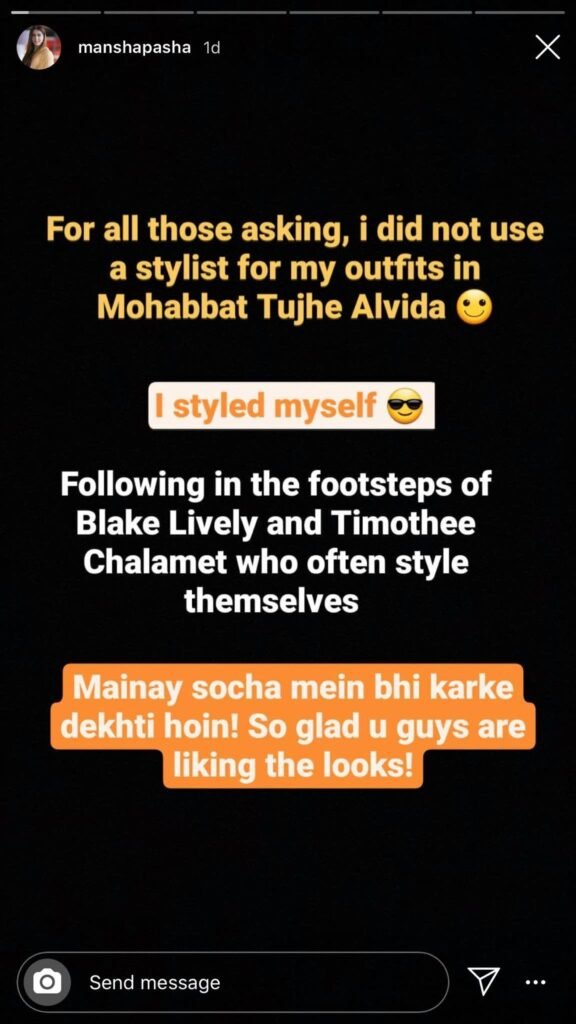The image size is (576, 1024).
Task: Tap the sunglasses emoji after styled myself
Action: 405,407
